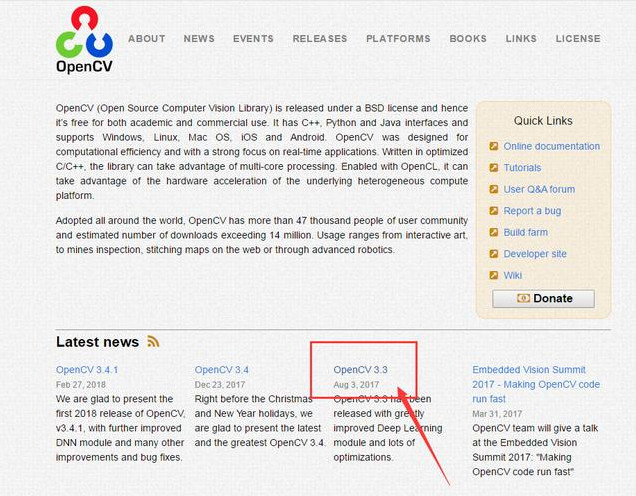Screen dimensions: 636x496
Task: Open the OpenCV 3.4.1 news article
Action: coord(87,370)
